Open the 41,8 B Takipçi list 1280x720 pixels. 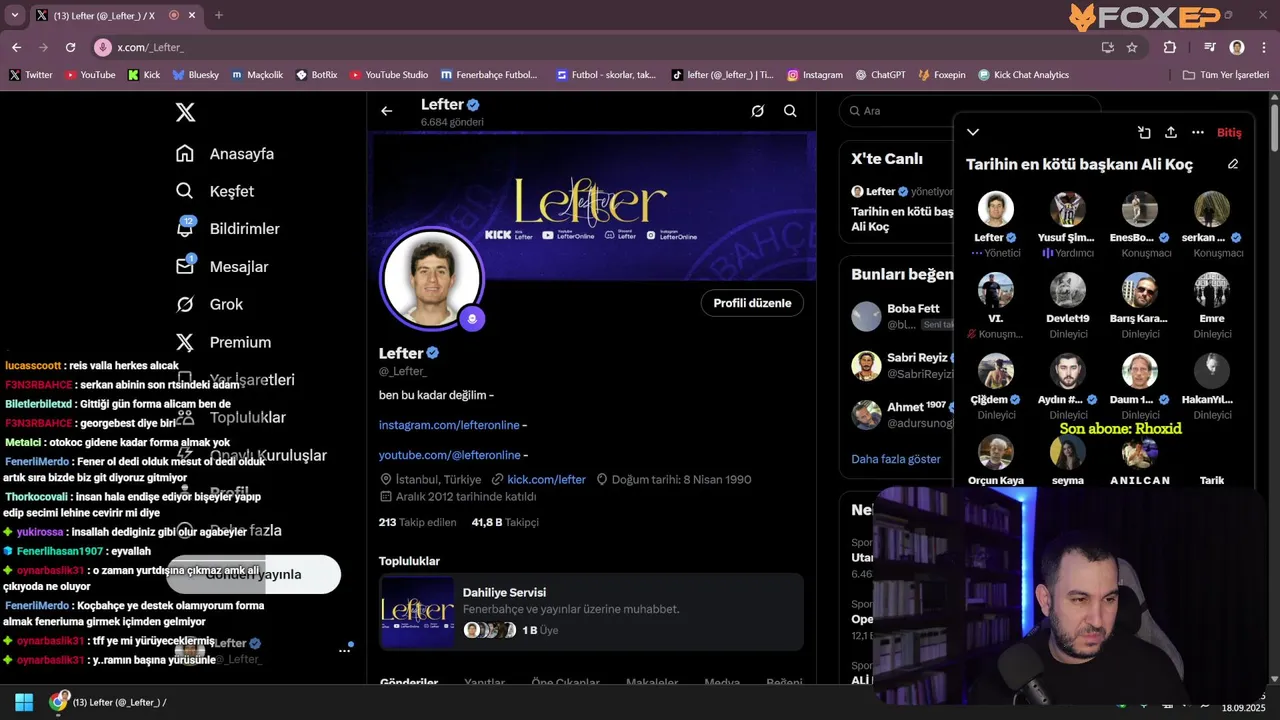(505, 522)
